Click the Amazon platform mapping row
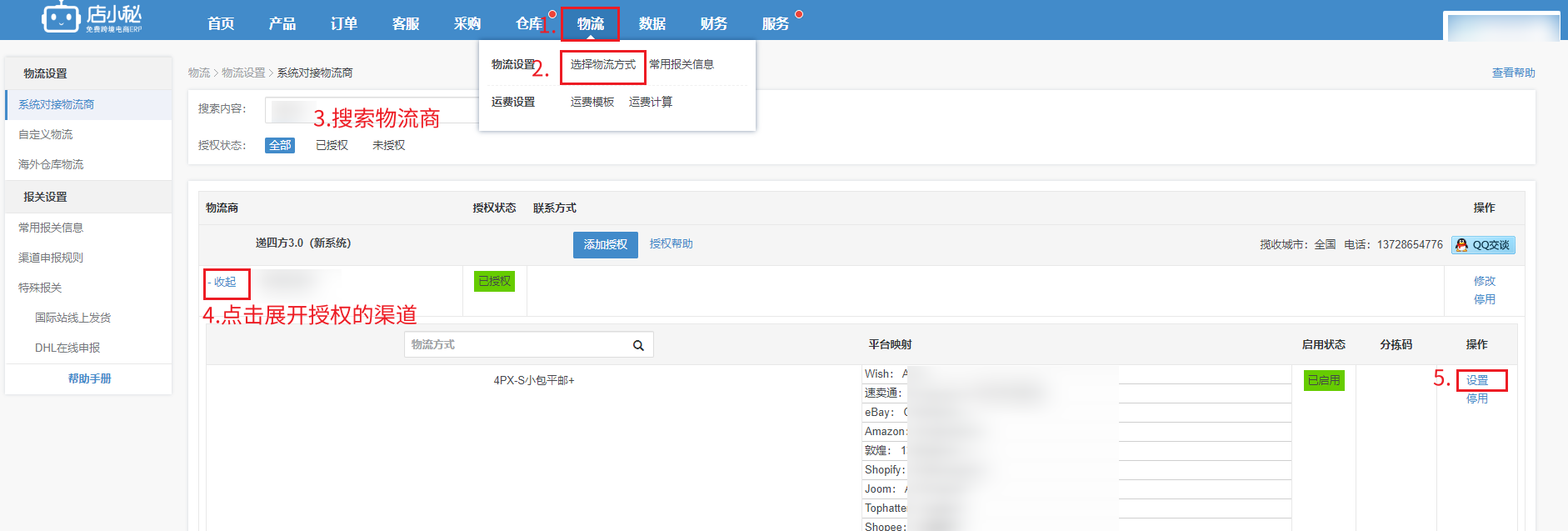Screen dimensions: 1568x531 [x=1076, y=432]
